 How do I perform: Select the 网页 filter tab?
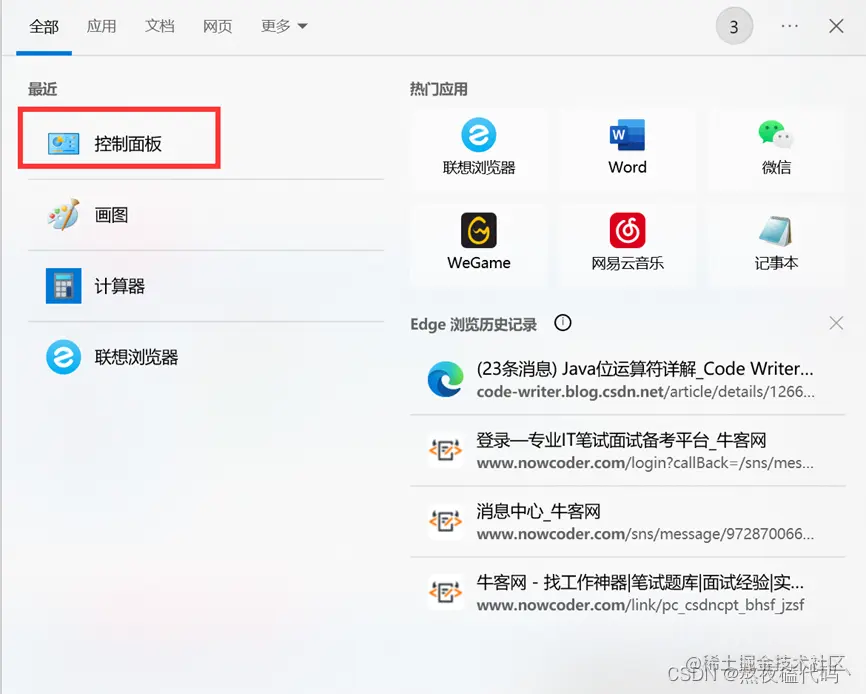(x=217, y=27)
